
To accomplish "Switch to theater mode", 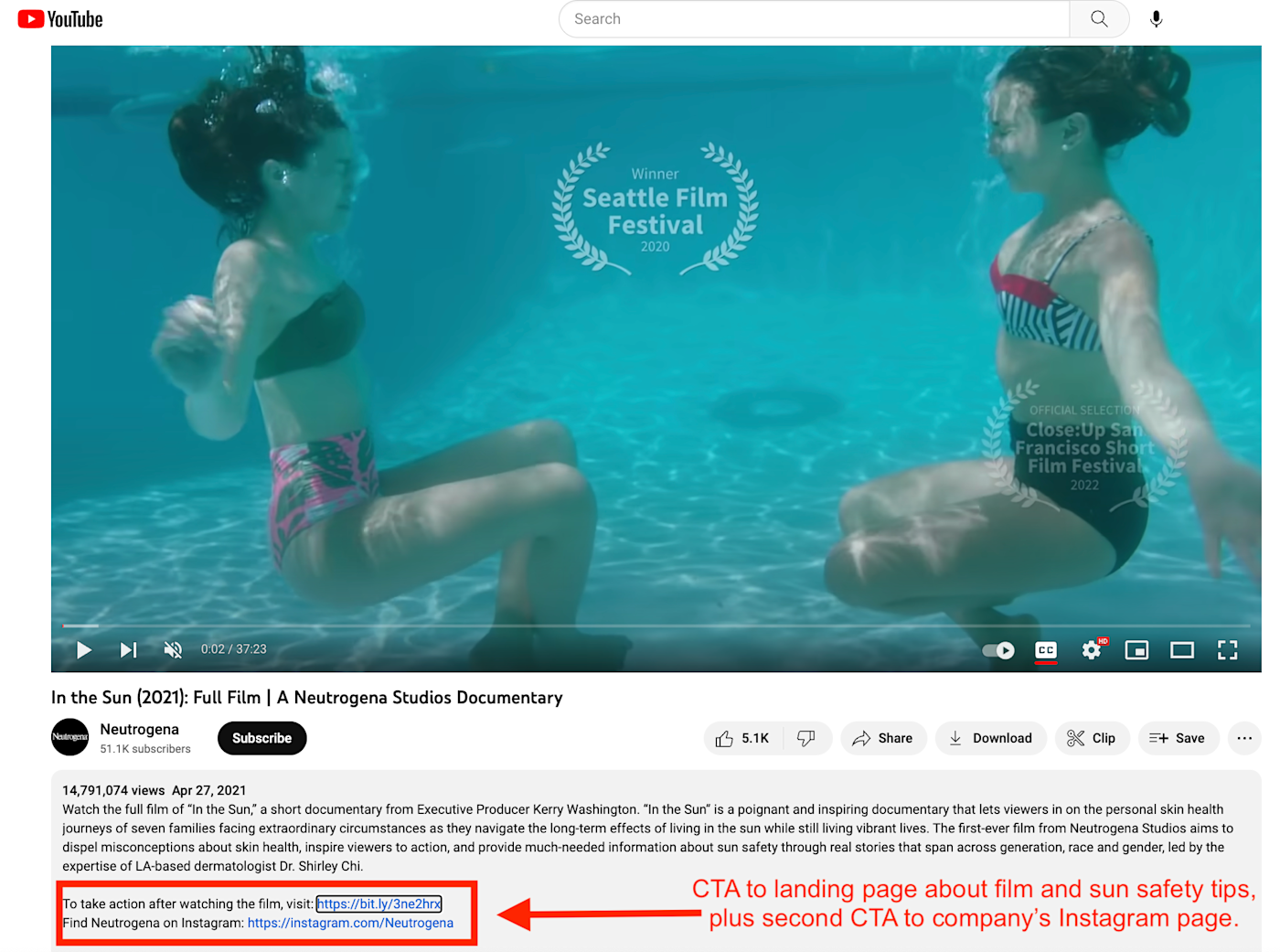I will (1182, 650).
